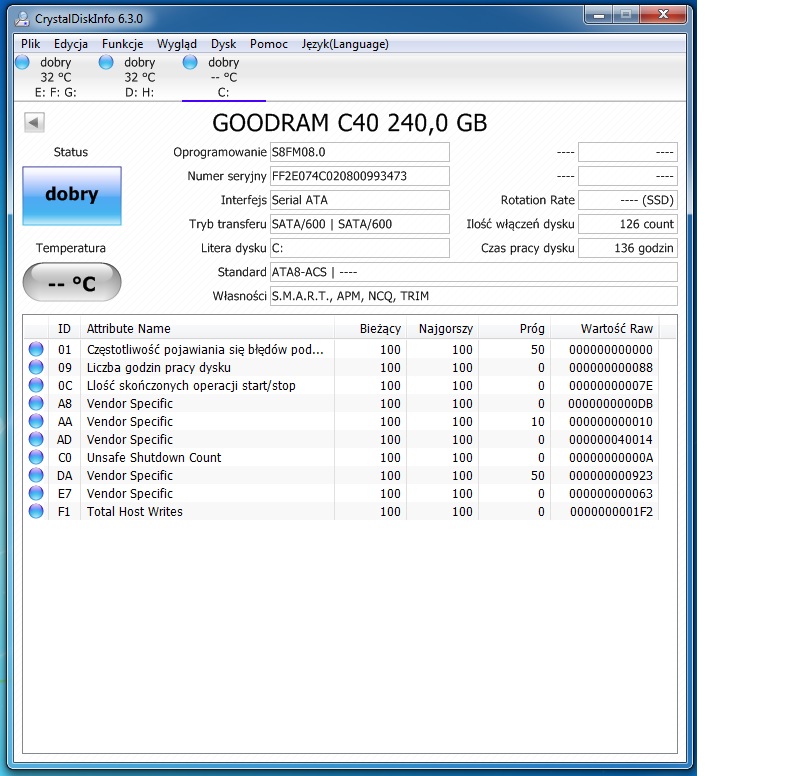
Task: Click the Tryb transferu field
Action: click(x=360, y=224)
